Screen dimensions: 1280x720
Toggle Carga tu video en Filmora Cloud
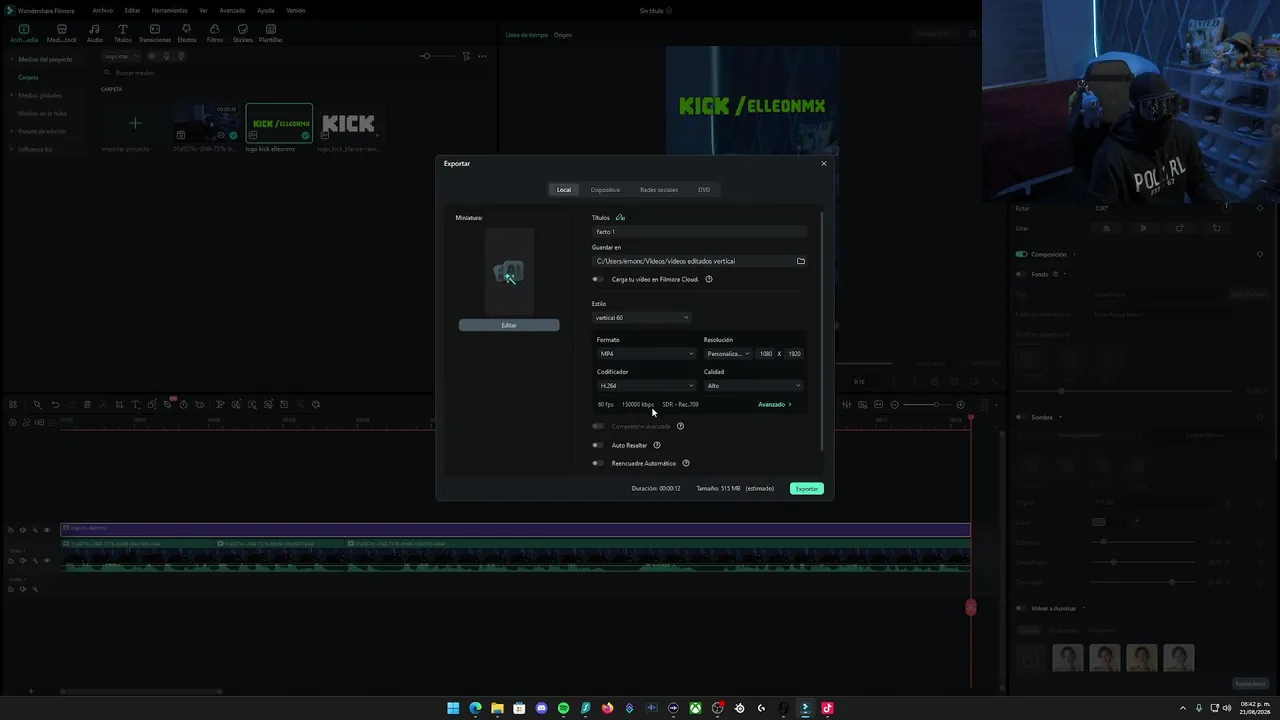[598, 279]
